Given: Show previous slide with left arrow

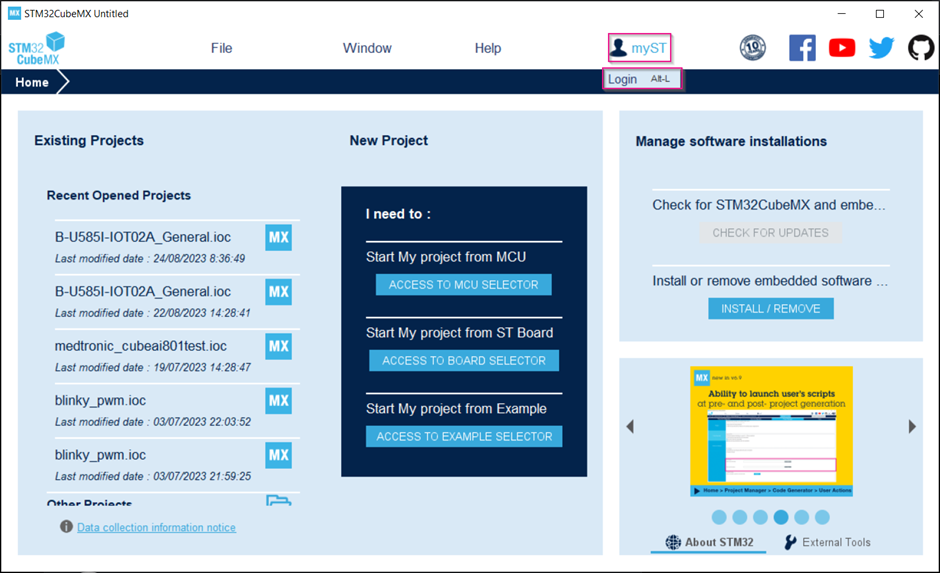Looking at the screenshot, I should [630, 427].
